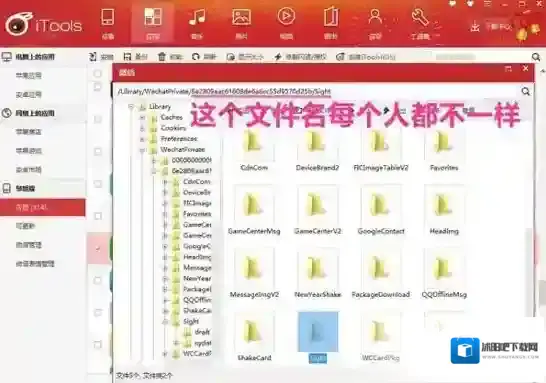Image resolution: width=546 pixels, height=383 pixels.
Task: Select the 00000000 folder in tree
Action: coord(192,160)
